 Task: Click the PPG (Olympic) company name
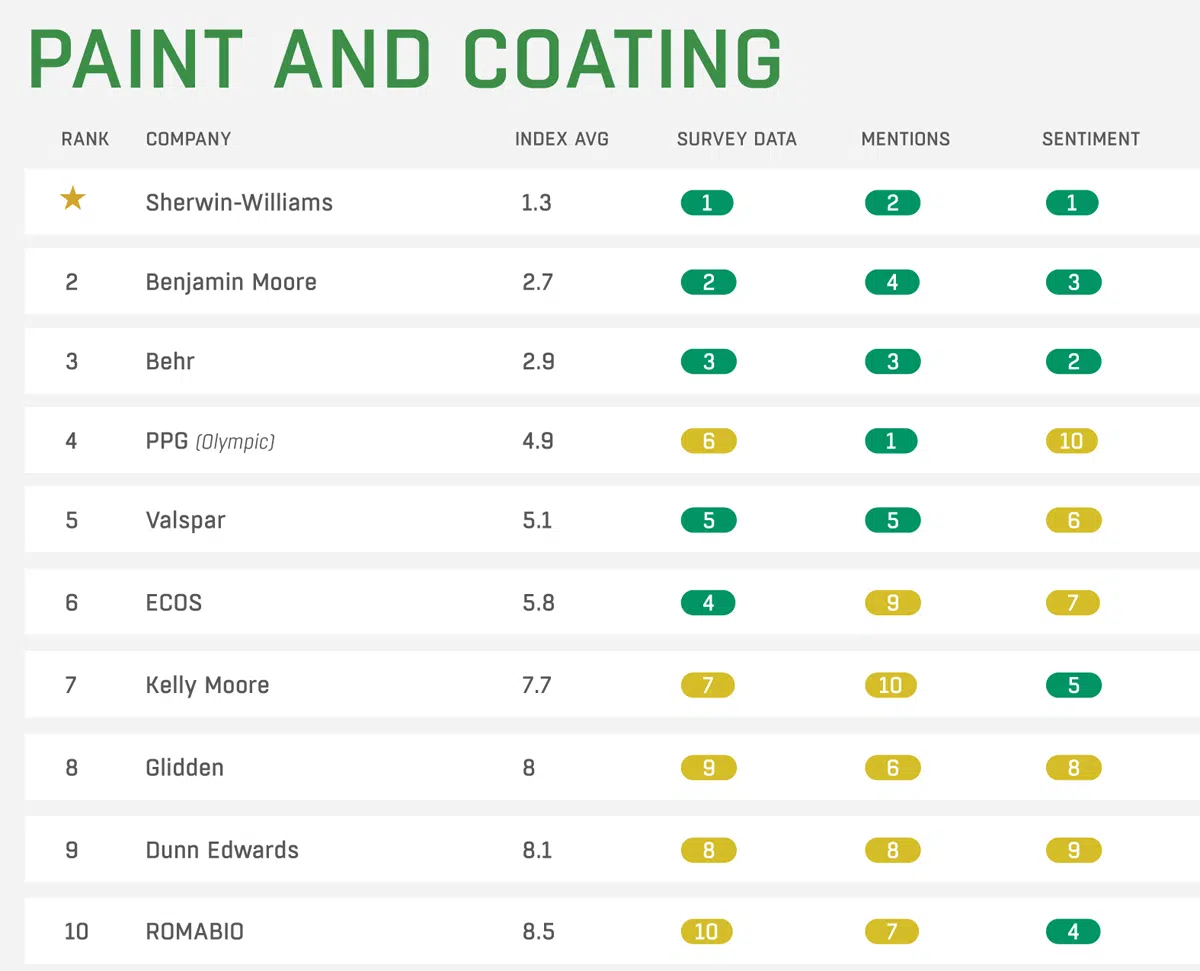click(x=210, y=441)
